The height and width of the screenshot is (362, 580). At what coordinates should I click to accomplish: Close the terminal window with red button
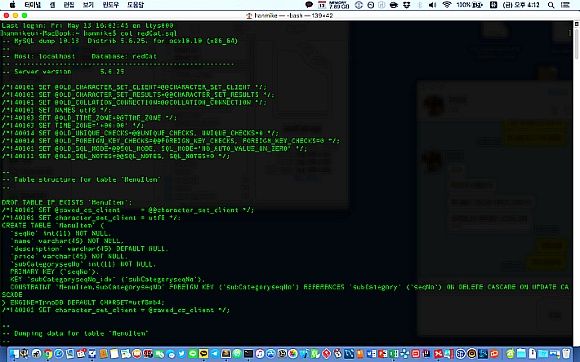click(x=6, y=16)
